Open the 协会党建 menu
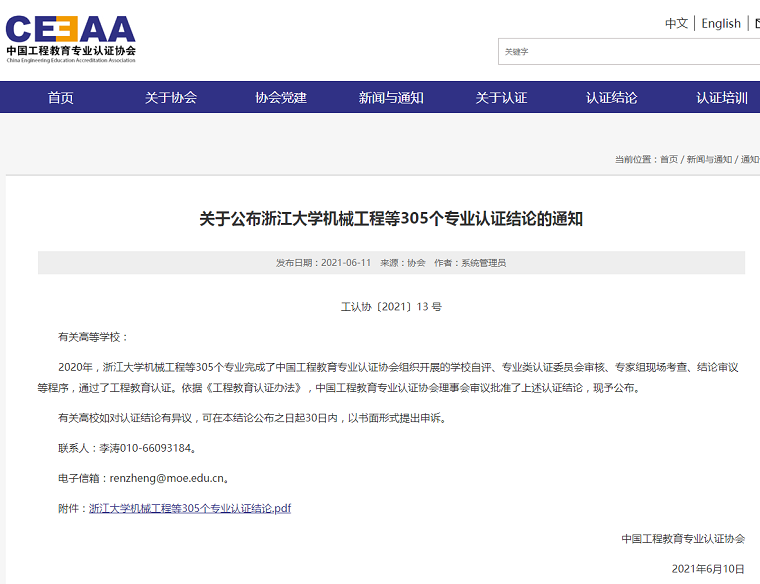Image resolution: width=760 pixels, height=584 pixels. pyautogui.click(x=281, y=97)
